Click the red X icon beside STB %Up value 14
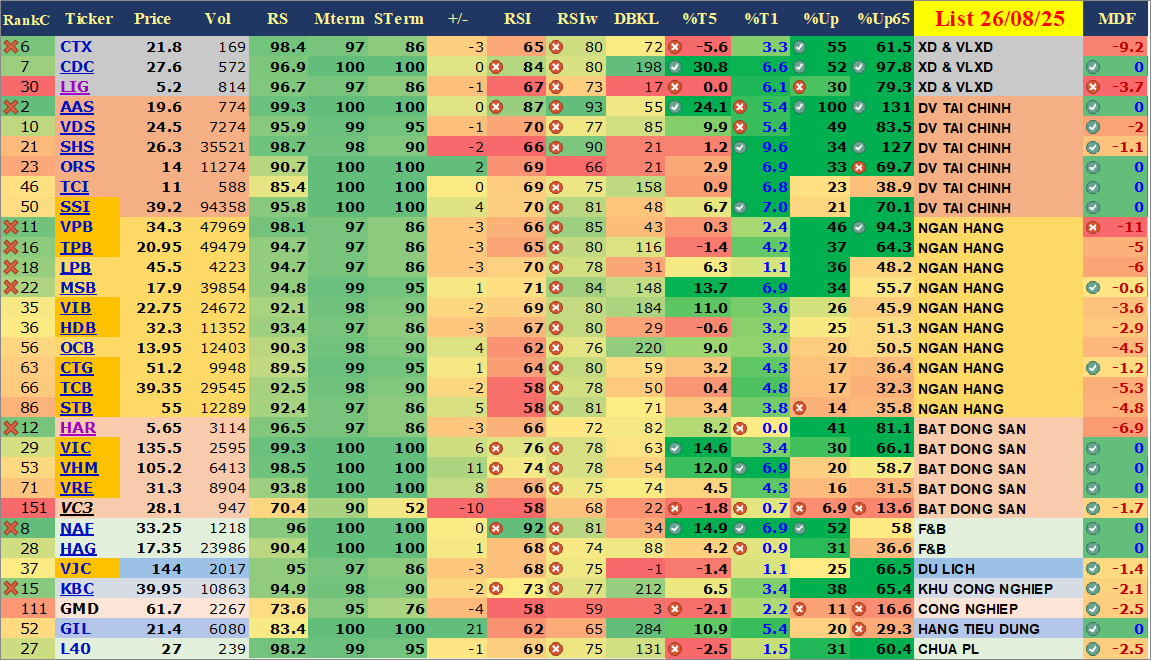Screen dimensions: 1151x660 tap(799, 408)
